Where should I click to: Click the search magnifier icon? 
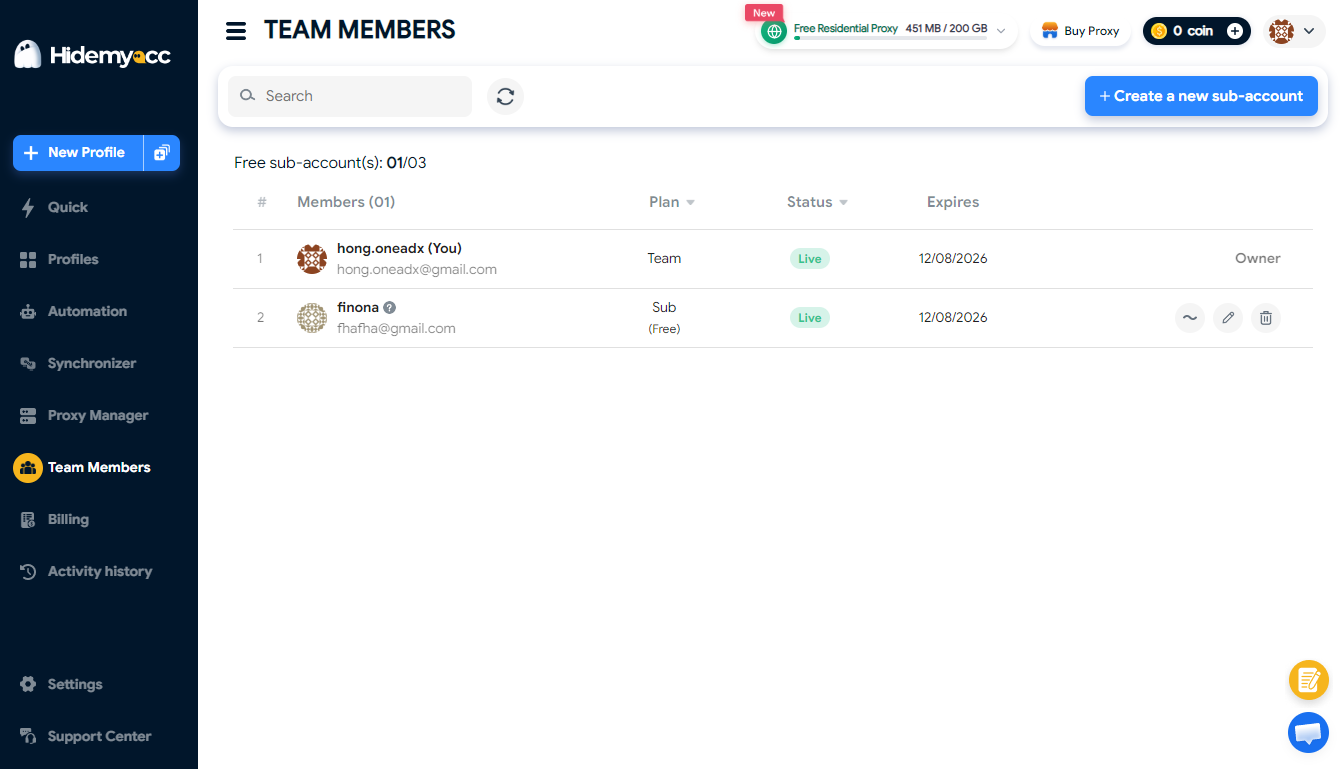tap(247, 96)
